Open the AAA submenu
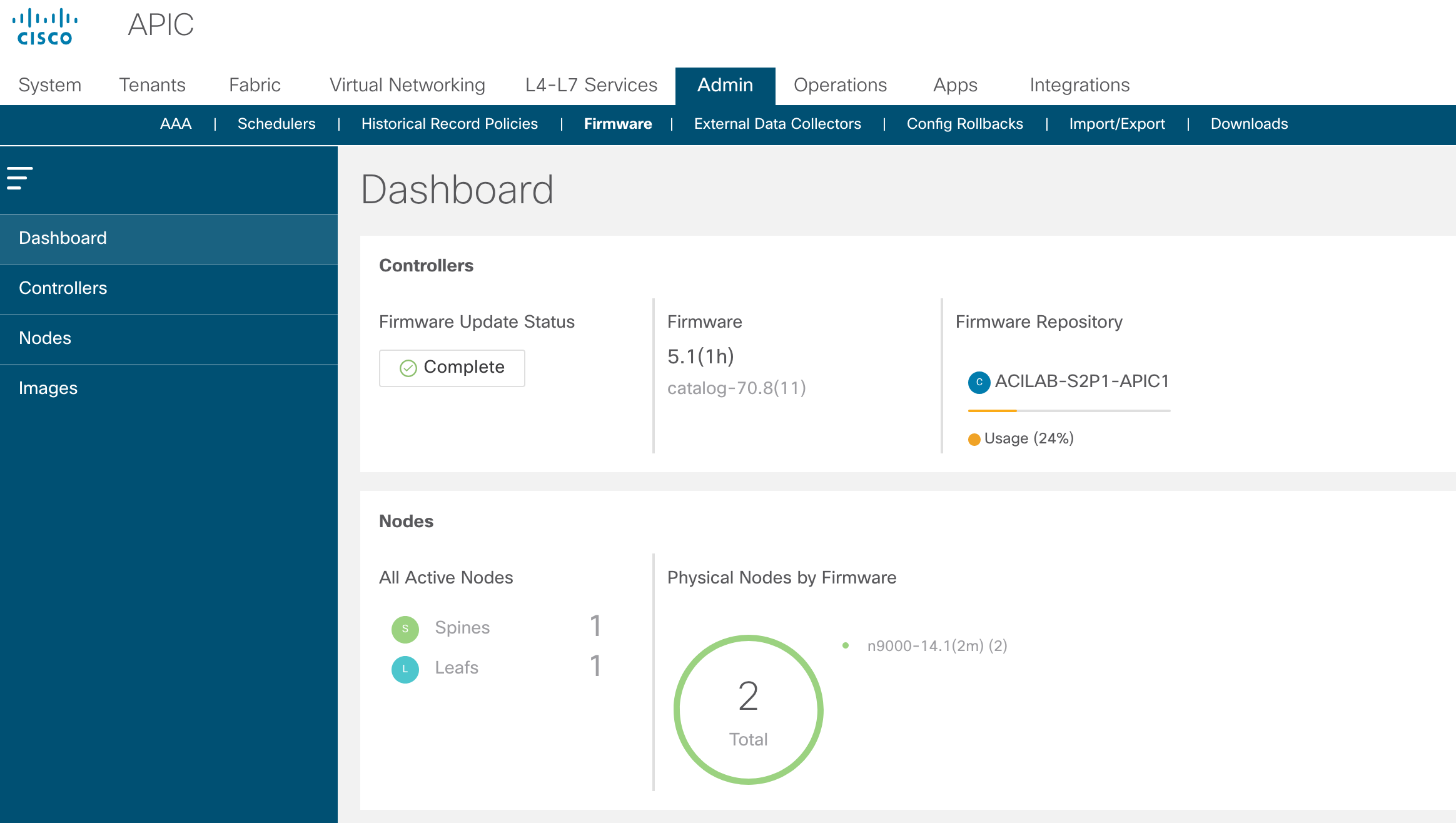This screenshot has width=1456, height=823. (176, 124)
